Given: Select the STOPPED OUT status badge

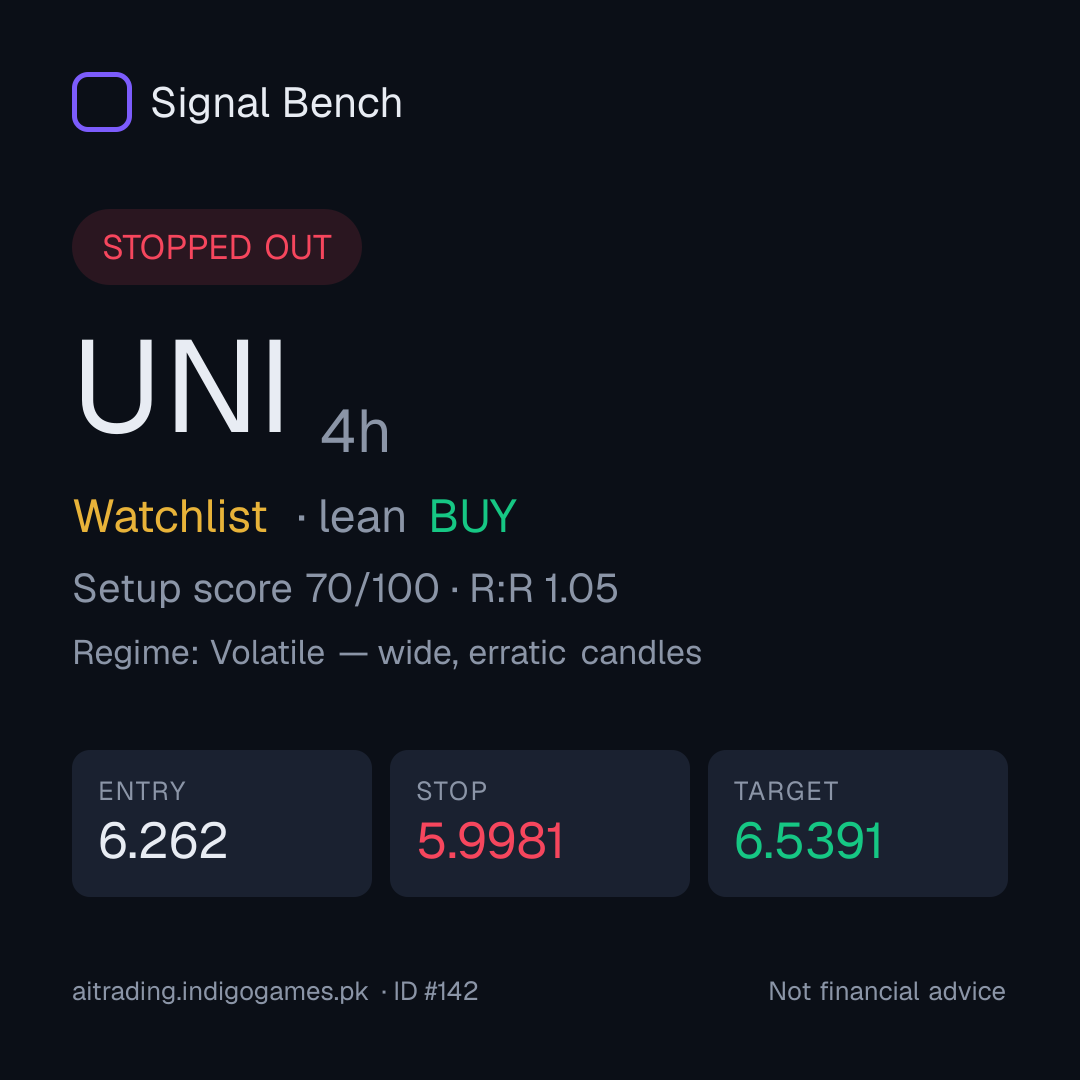Looking at the screenshot, I should [217, 247].
